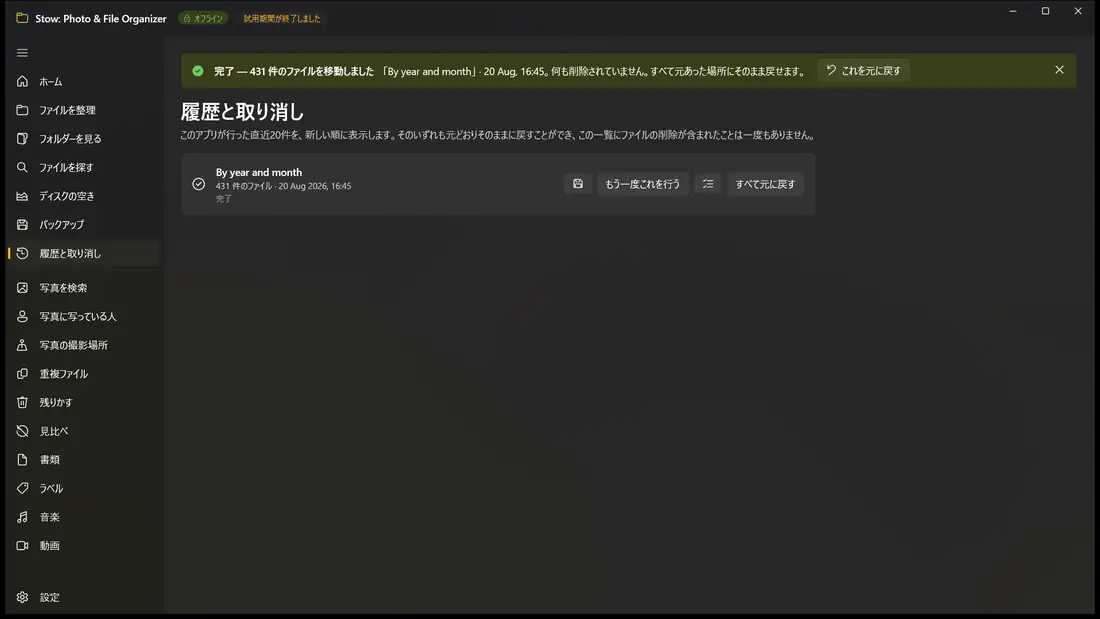The width and height of the screenshot is (1100, 619).
Task: Open 見比べ page
Action: pyautogui.click(x=84, y=431)
